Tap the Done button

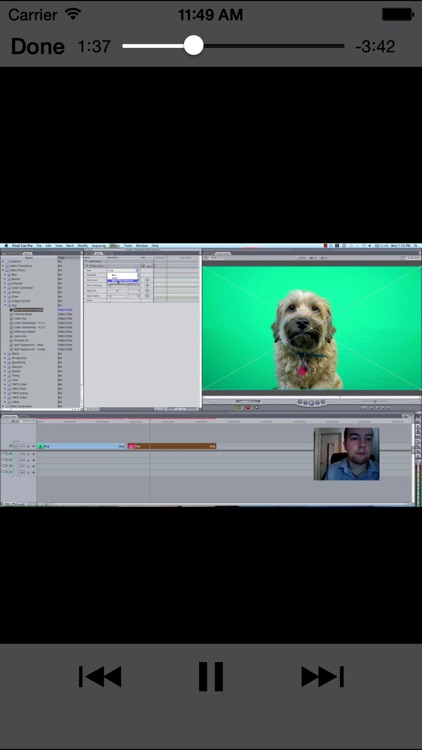click(37, 46)
